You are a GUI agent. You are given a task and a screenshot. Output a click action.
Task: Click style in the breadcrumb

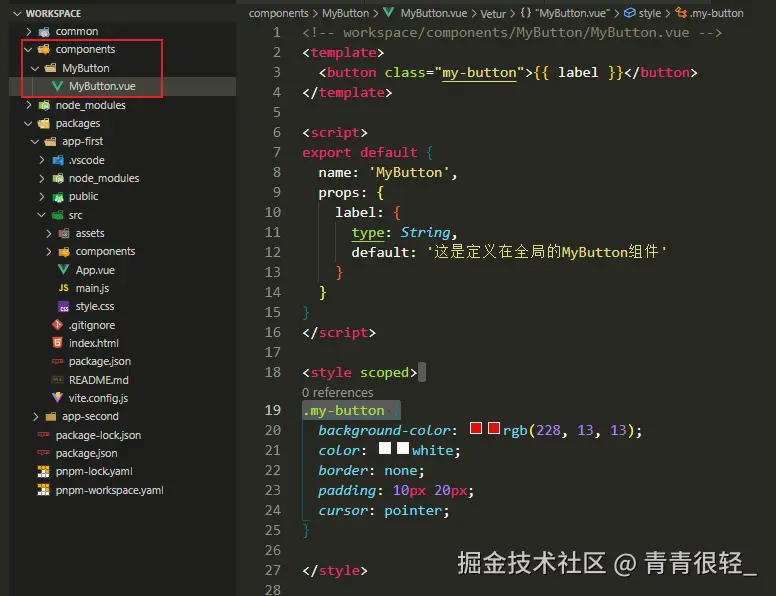point(649,13)
